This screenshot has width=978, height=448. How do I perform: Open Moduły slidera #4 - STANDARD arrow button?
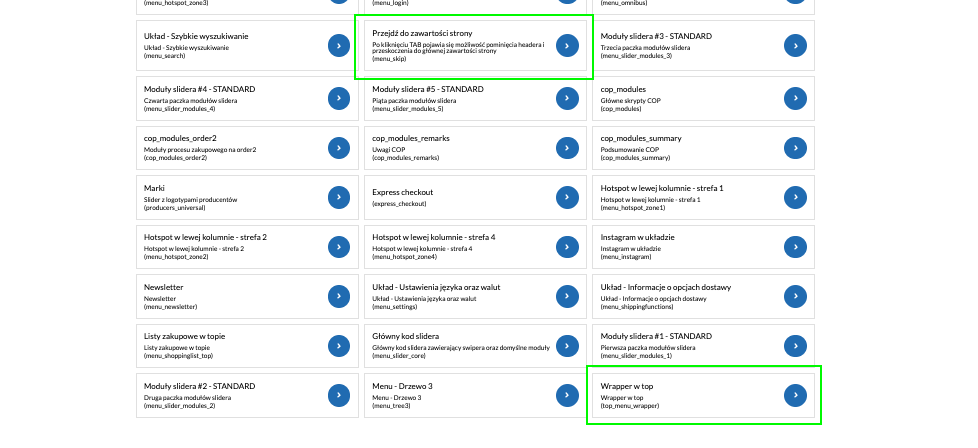[339, 99]
